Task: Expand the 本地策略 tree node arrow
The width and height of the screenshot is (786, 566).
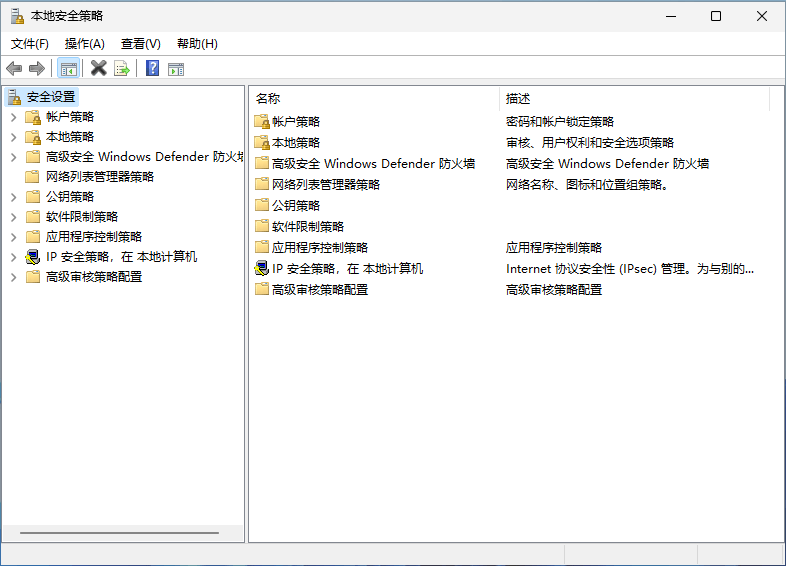Action: [x=13, y=137]
